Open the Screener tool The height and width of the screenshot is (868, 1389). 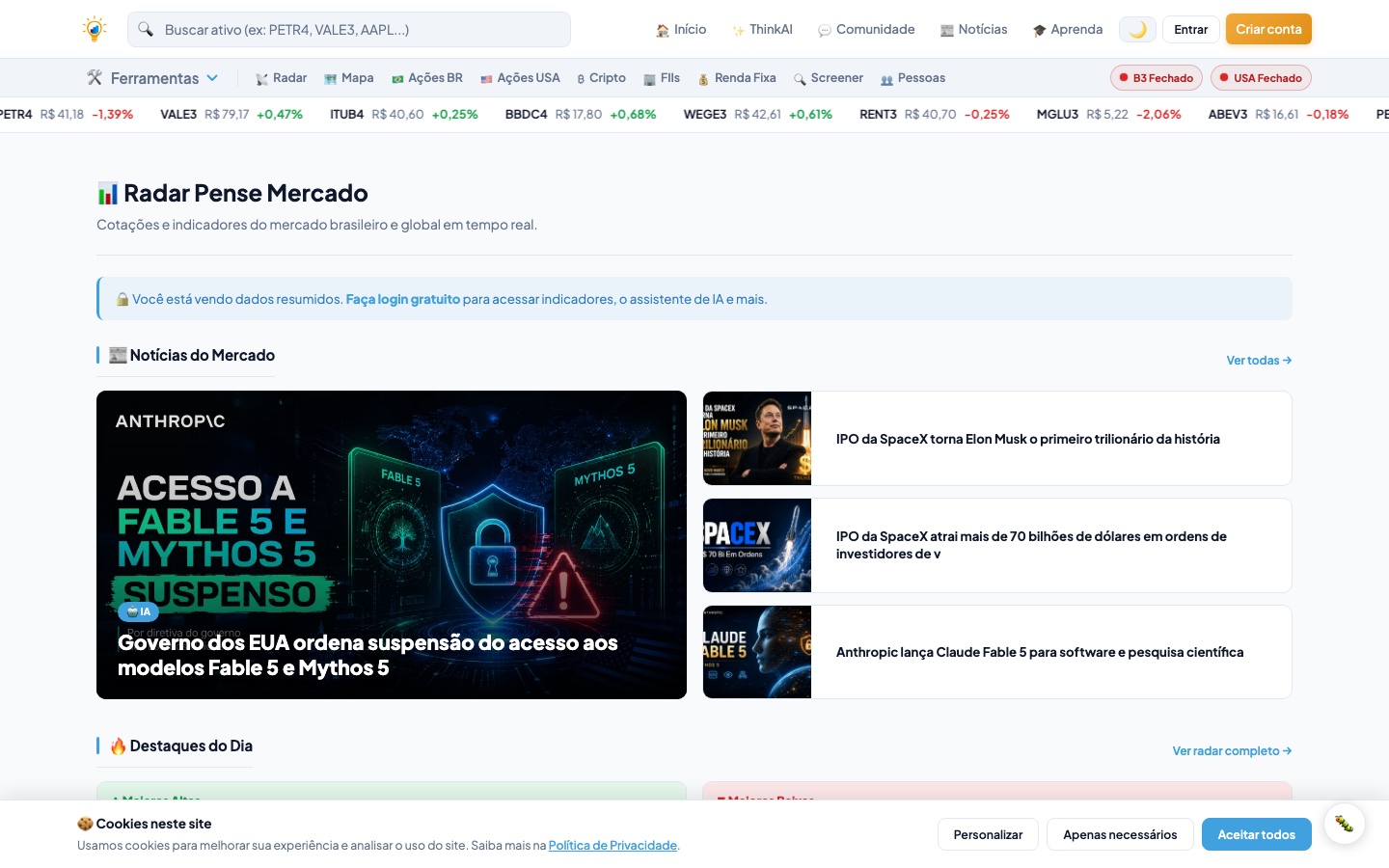pos(828,78)
